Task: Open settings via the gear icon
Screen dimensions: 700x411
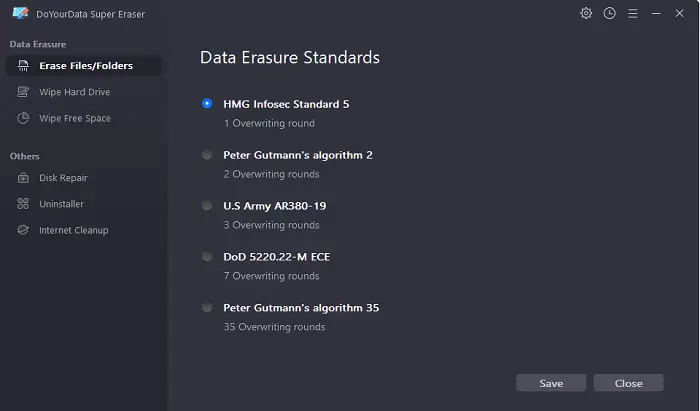Action: click(x=586, y=13)
